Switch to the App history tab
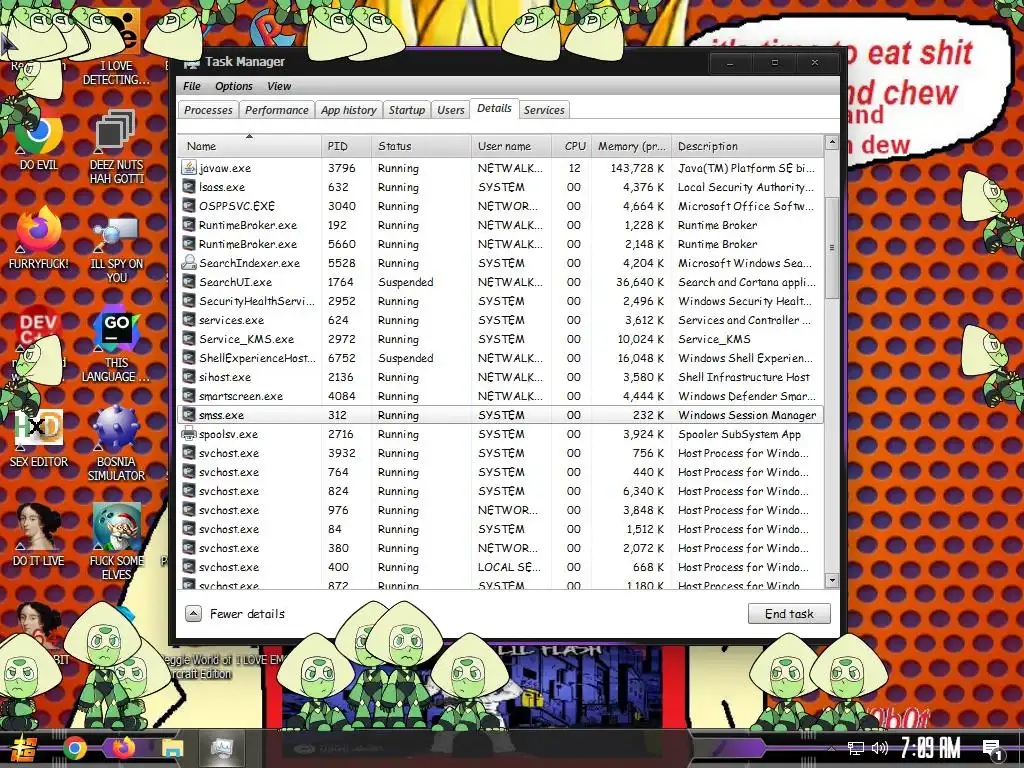The image size is (1024, 768). pos(349,110)
